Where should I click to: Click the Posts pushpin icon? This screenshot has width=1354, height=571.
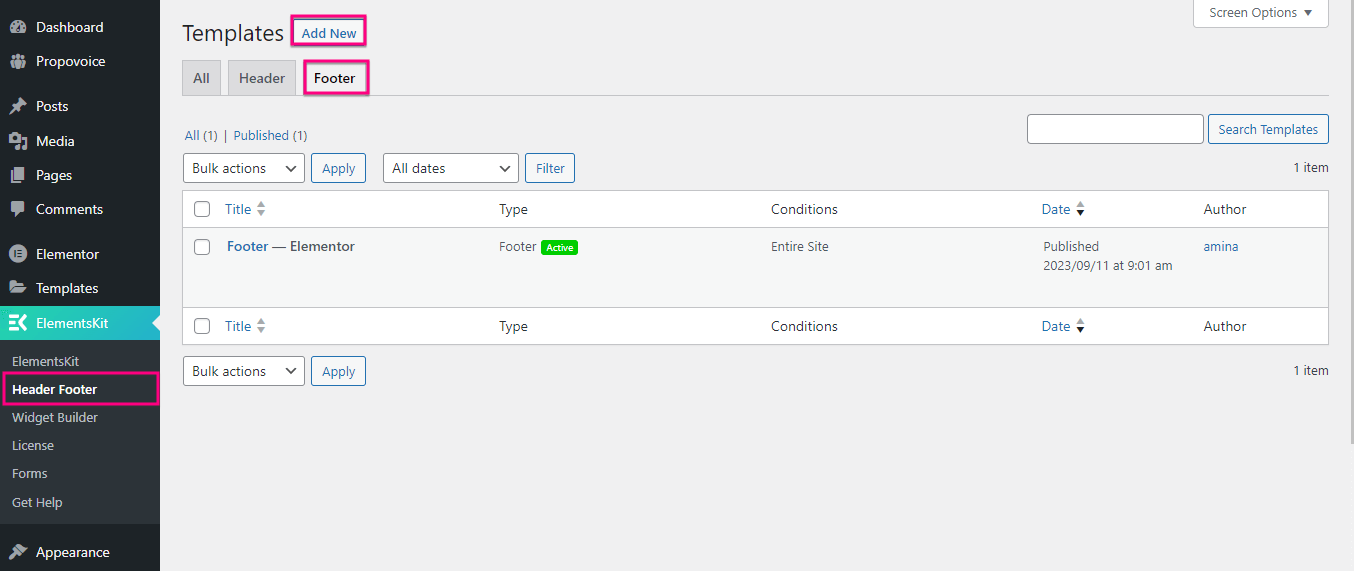tap(18, 106)
